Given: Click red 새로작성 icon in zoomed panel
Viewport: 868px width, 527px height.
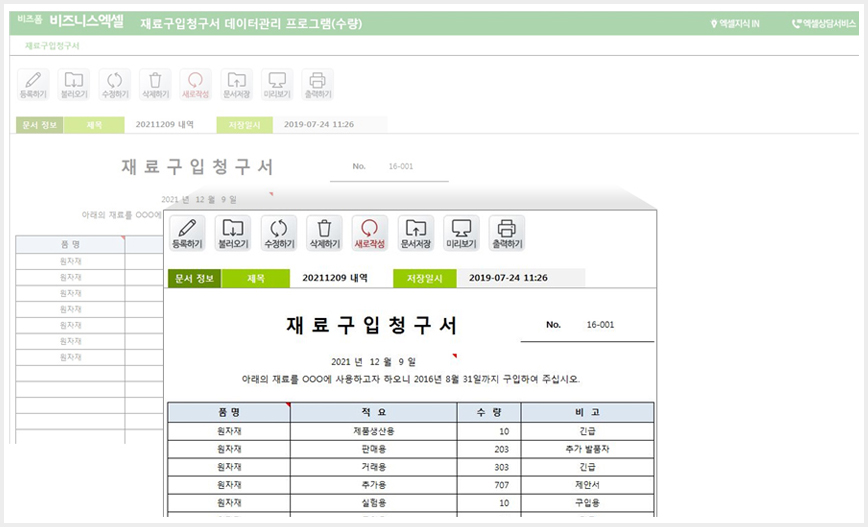Looking at the screenshot, I should point(370,233).
